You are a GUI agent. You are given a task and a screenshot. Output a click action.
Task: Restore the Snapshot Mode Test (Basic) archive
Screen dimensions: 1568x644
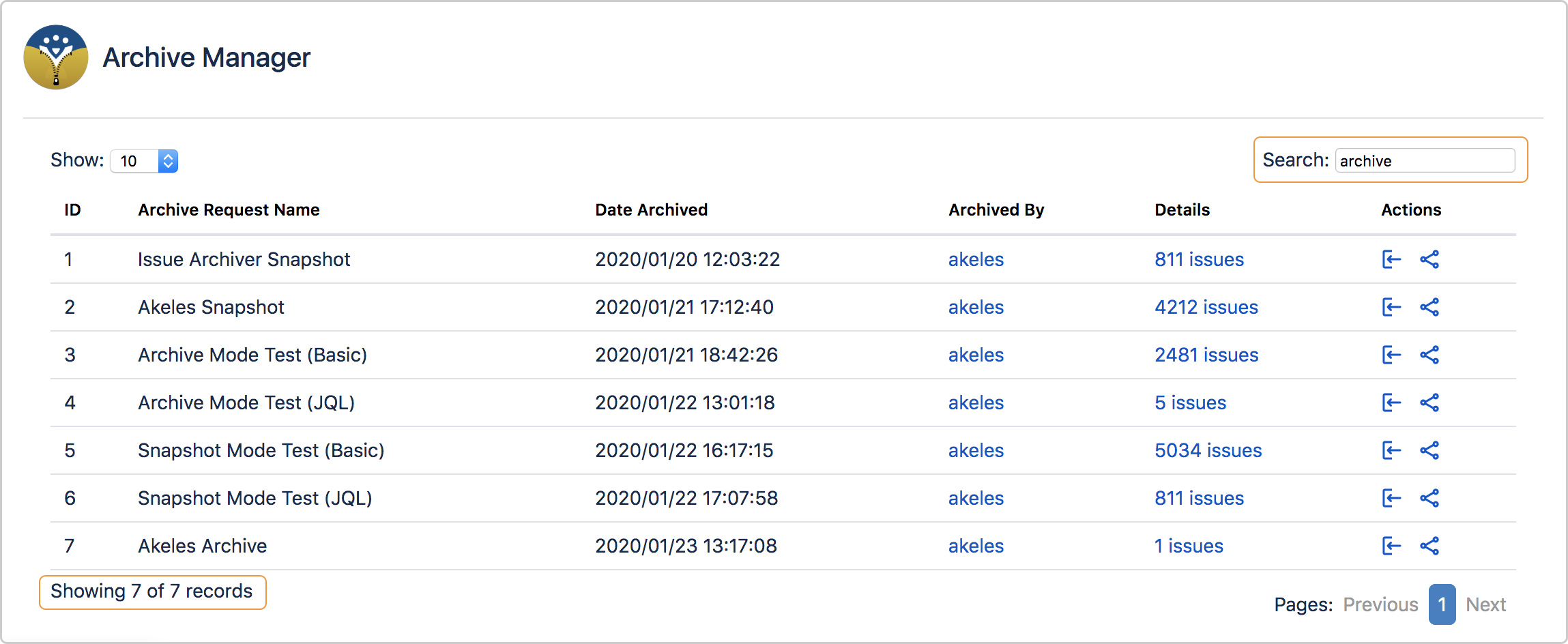[1391, 450]
